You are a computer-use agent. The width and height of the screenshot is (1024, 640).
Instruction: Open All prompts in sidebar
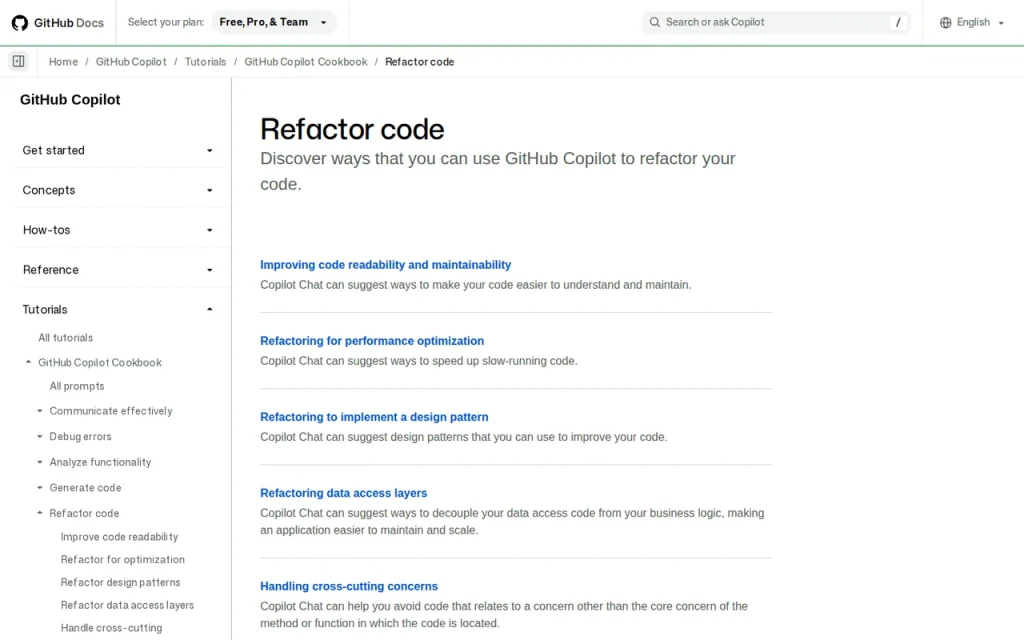(77, 386)
